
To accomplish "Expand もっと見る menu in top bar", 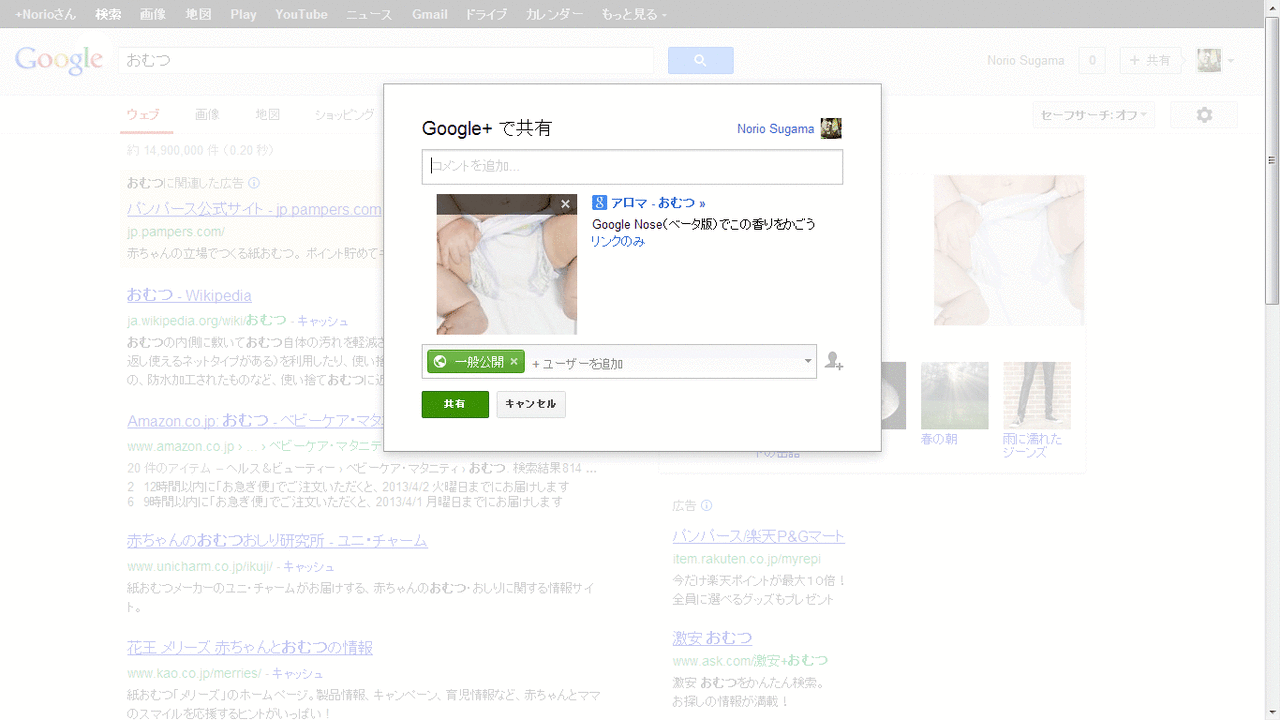I will pyautogui.click(x=634, y=14).
